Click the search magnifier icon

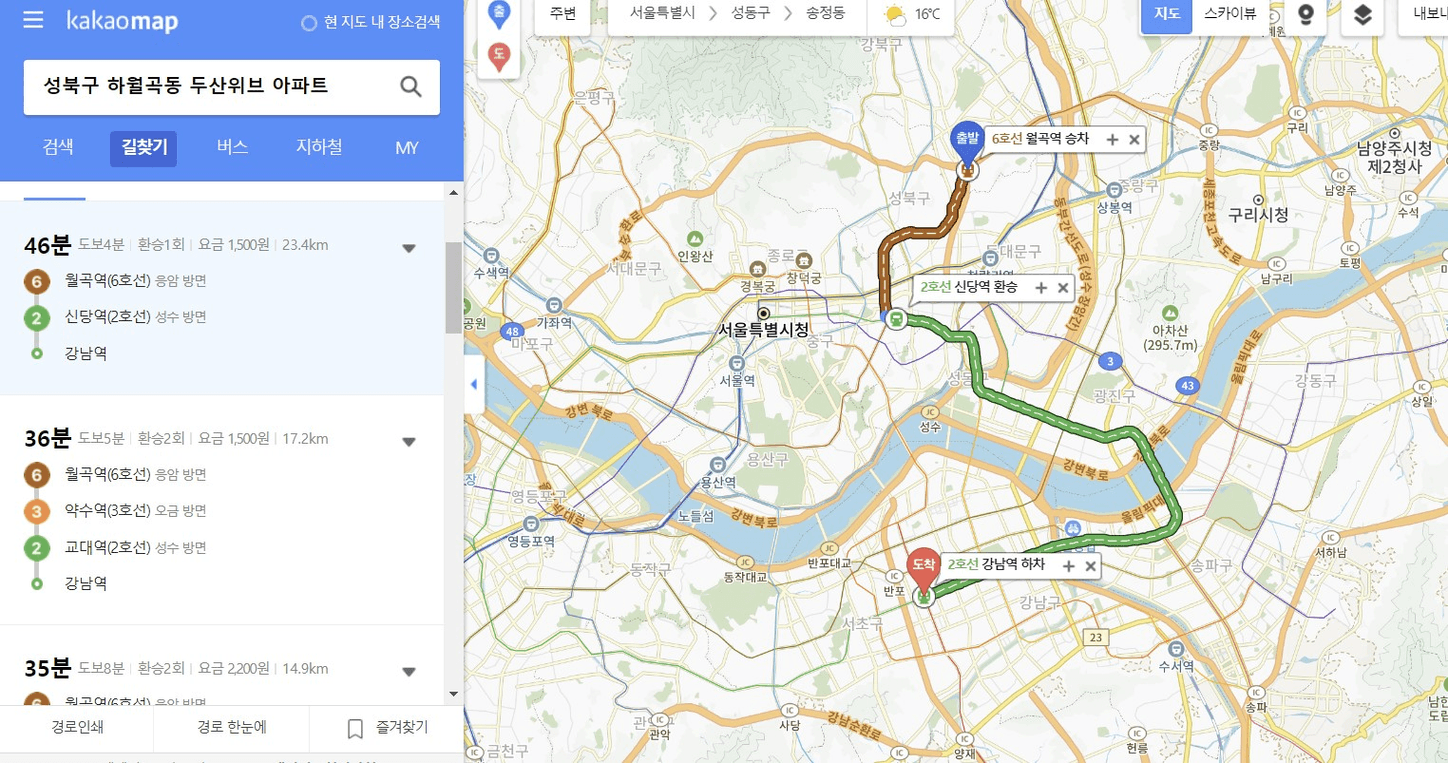pos(410,87)
